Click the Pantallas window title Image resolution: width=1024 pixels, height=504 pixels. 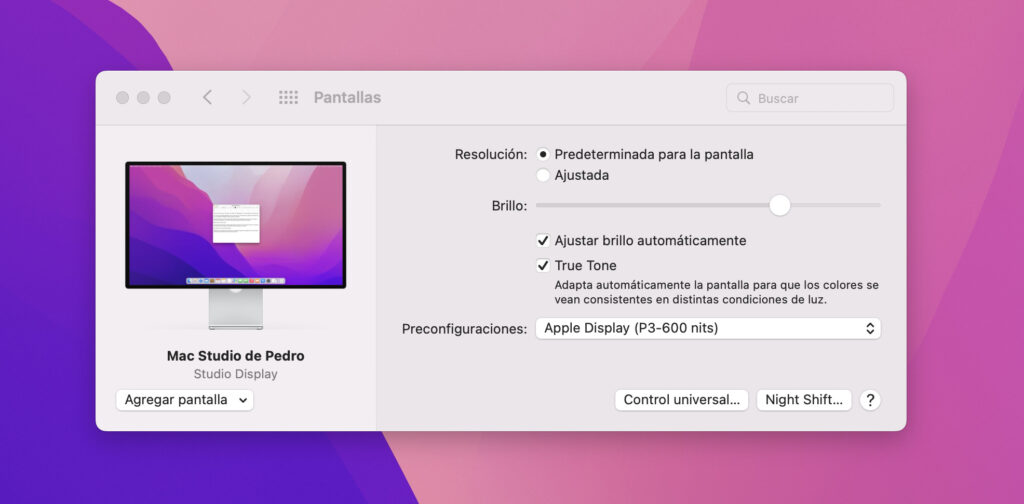[347, 98]
